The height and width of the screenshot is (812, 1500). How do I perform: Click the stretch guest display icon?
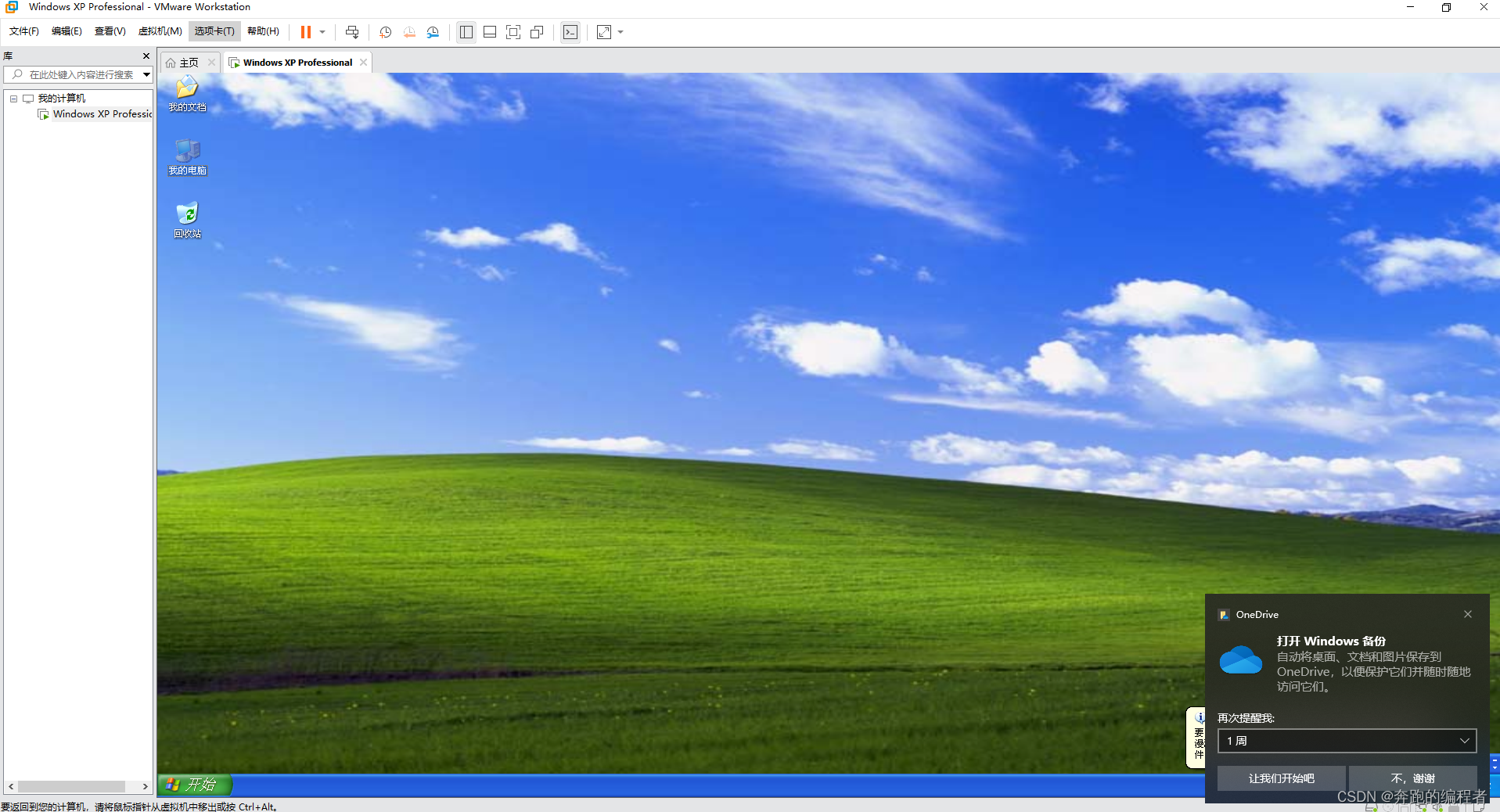tap(604, 32)
